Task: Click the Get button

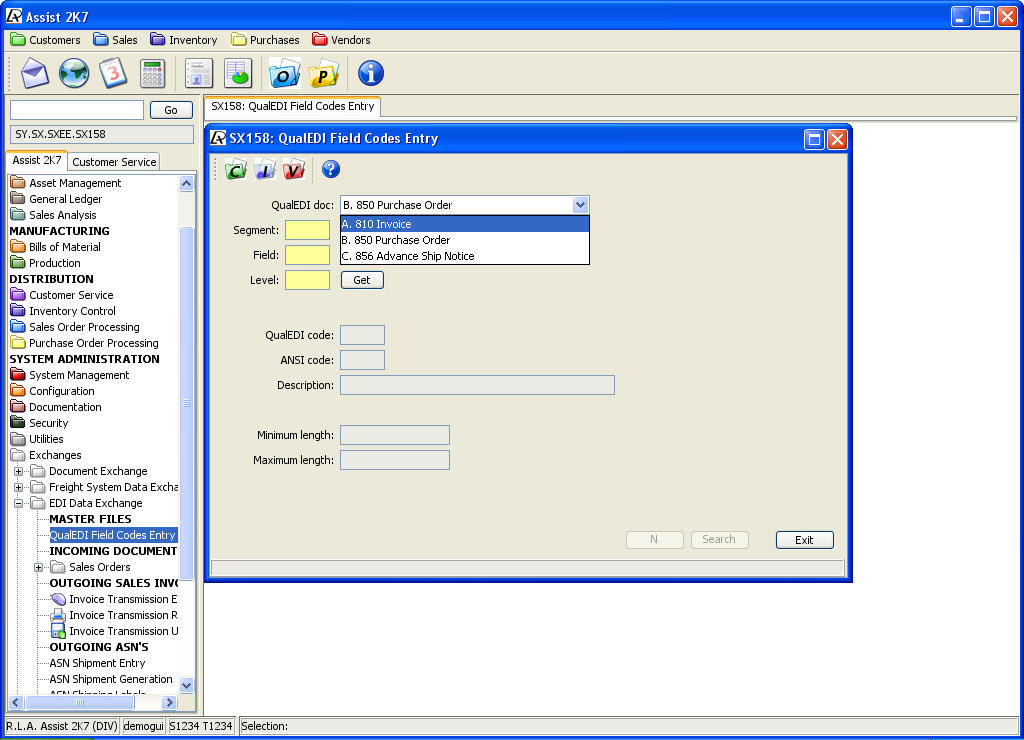Action: click(362, 280)
